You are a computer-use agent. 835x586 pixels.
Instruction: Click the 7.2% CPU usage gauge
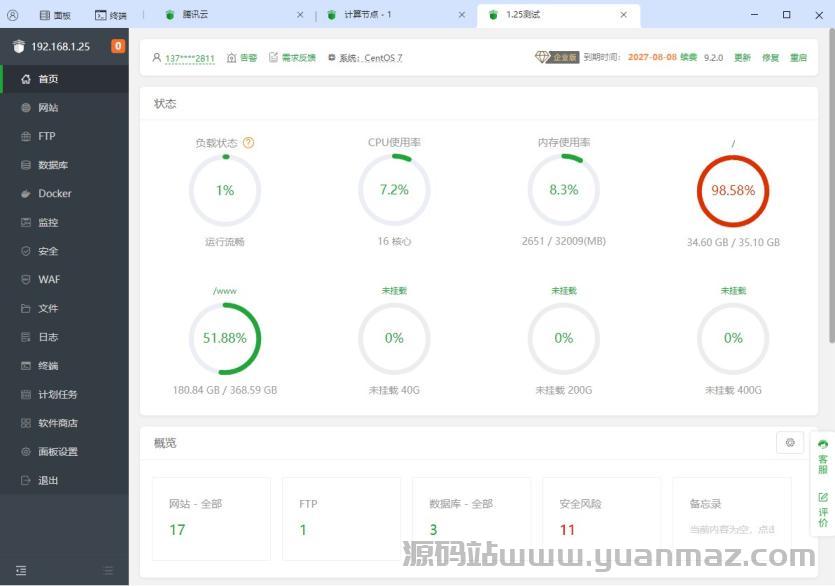pyautogui.click(x=394, y=190)
